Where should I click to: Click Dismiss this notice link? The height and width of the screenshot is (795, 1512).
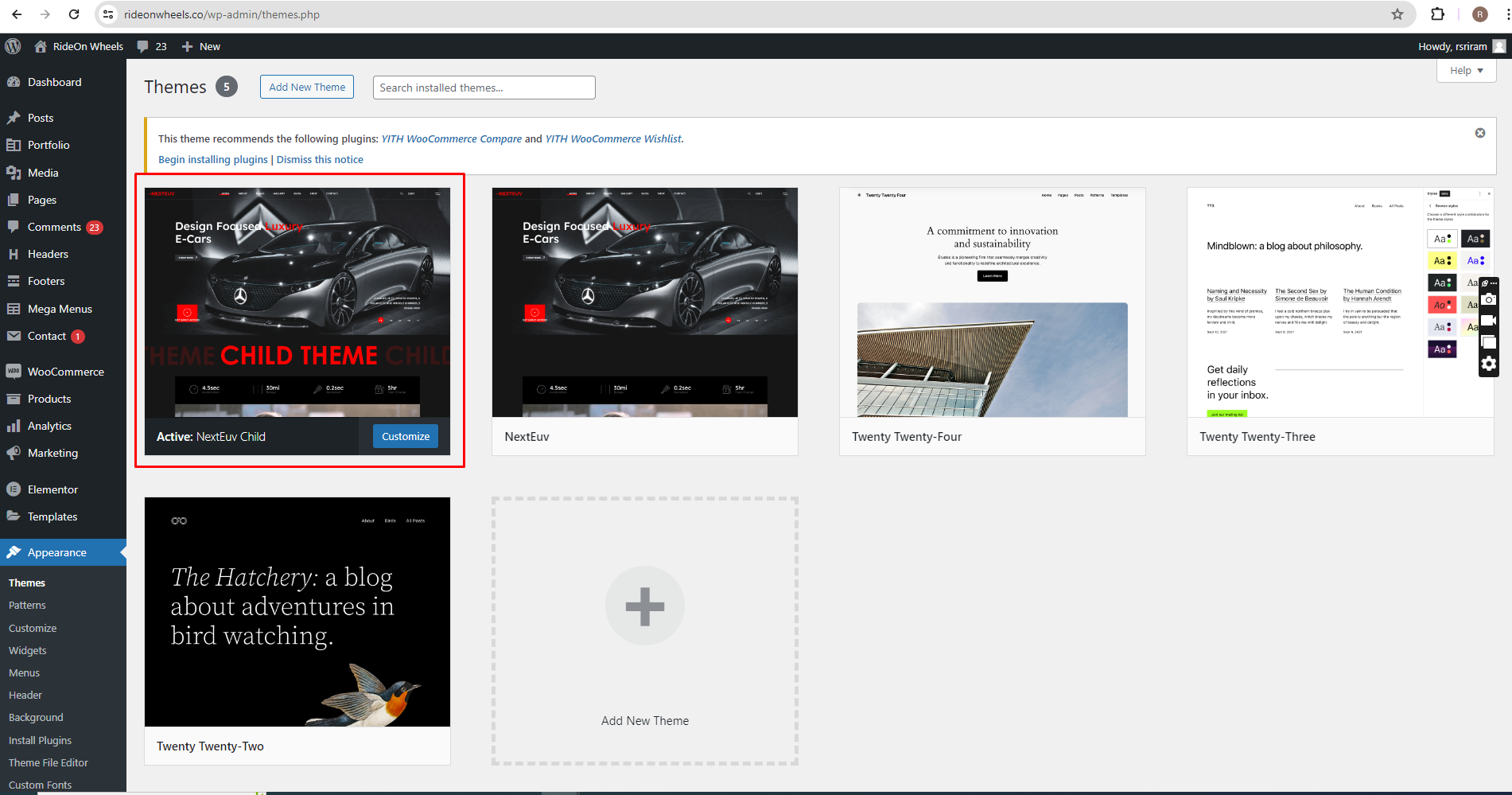[320, 159]
